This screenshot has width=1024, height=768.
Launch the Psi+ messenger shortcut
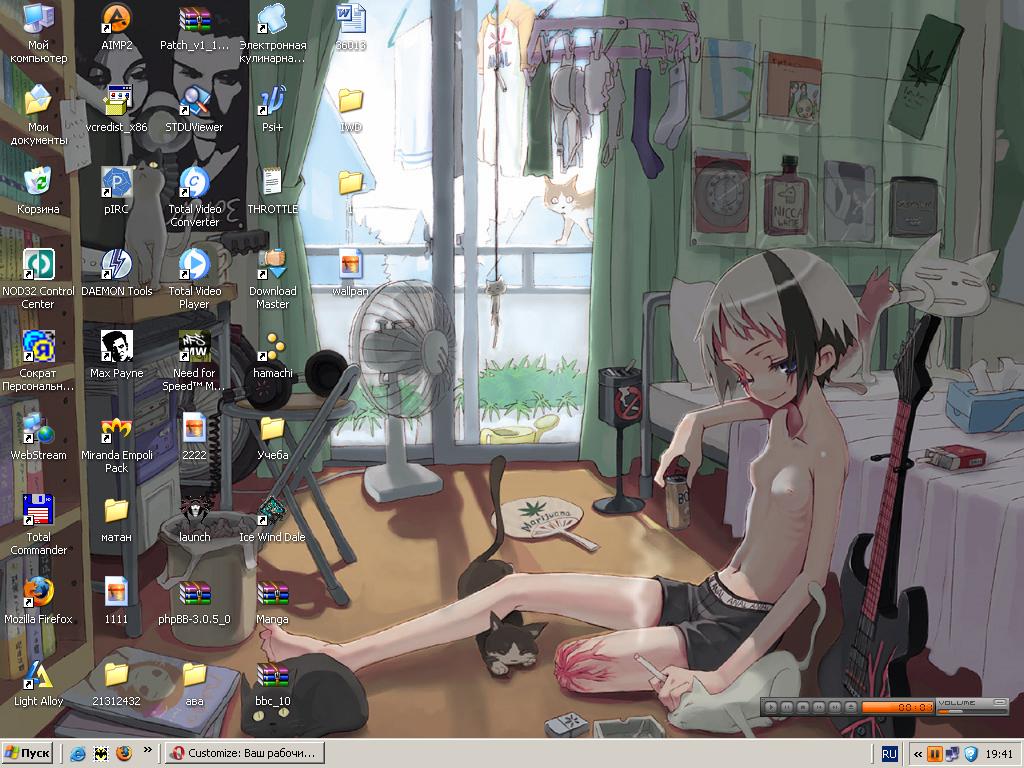[272, 110]
